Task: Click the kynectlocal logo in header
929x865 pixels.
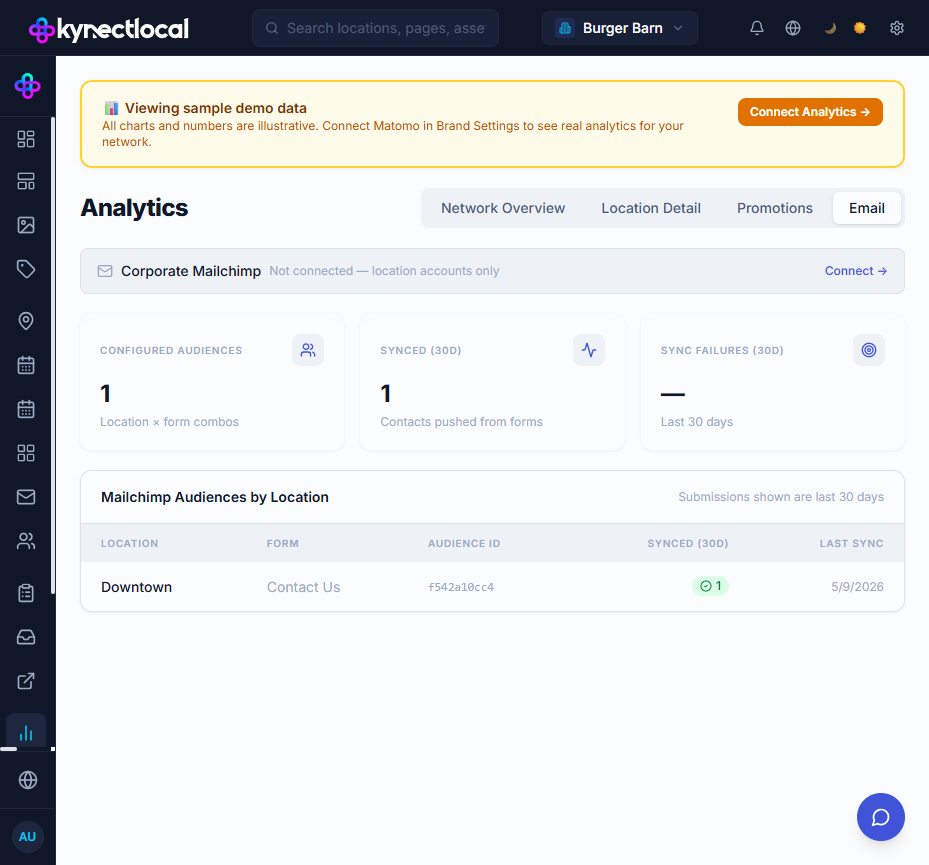Action: click(109, 29)
